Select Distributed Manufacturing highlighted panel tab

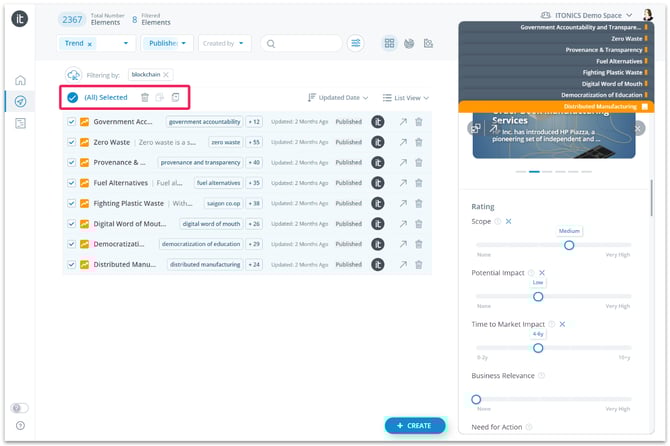[x=602, y=106]
